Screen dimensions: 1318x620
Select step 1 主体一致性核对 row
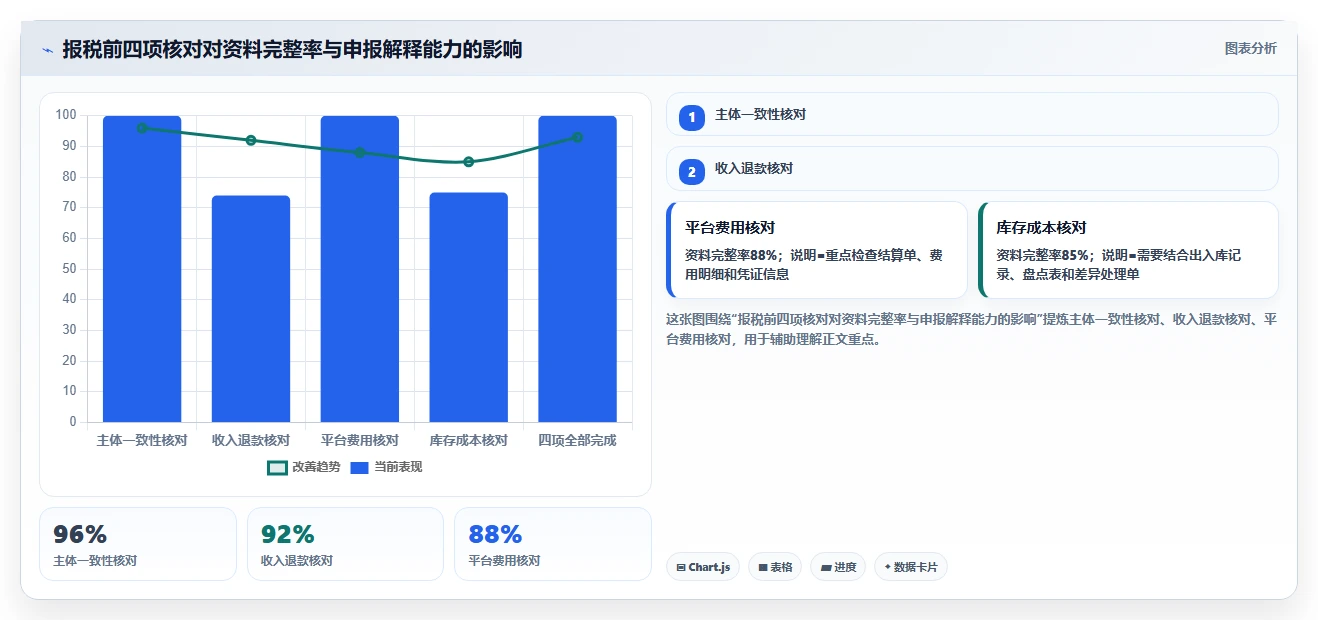[972, 114]
